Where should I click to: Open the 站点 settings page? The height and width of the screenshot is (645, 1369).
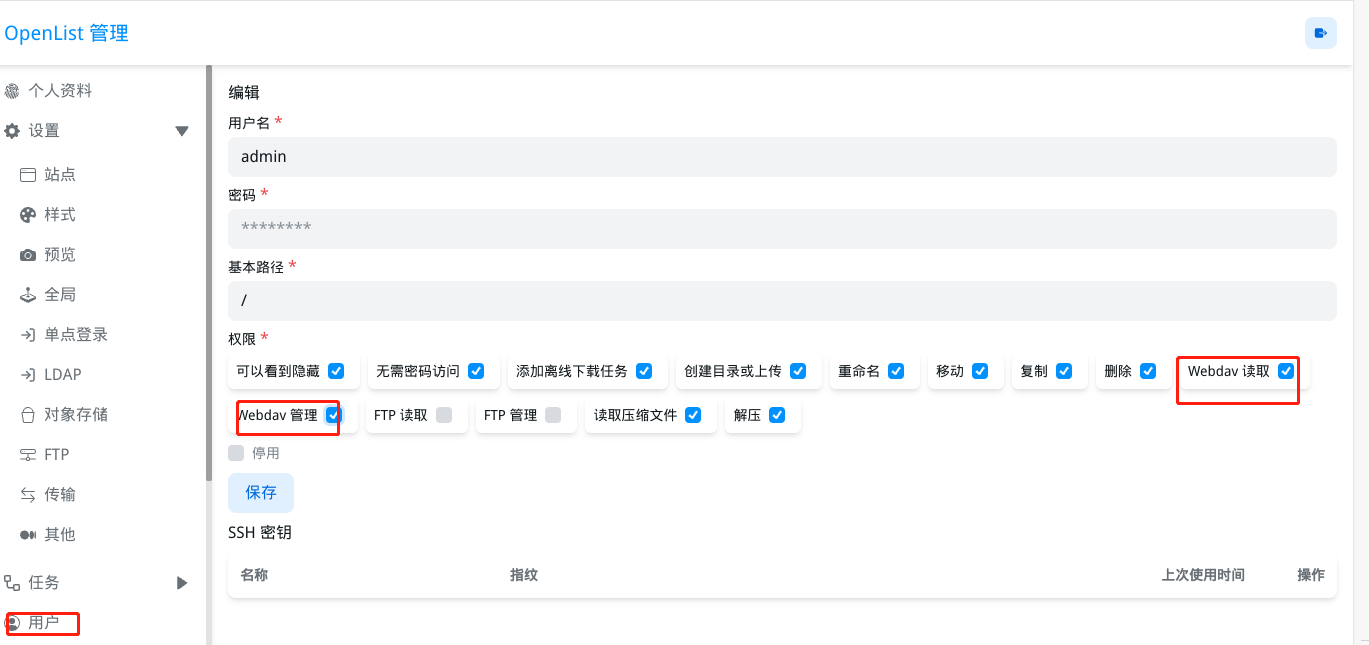coord(60,175)
